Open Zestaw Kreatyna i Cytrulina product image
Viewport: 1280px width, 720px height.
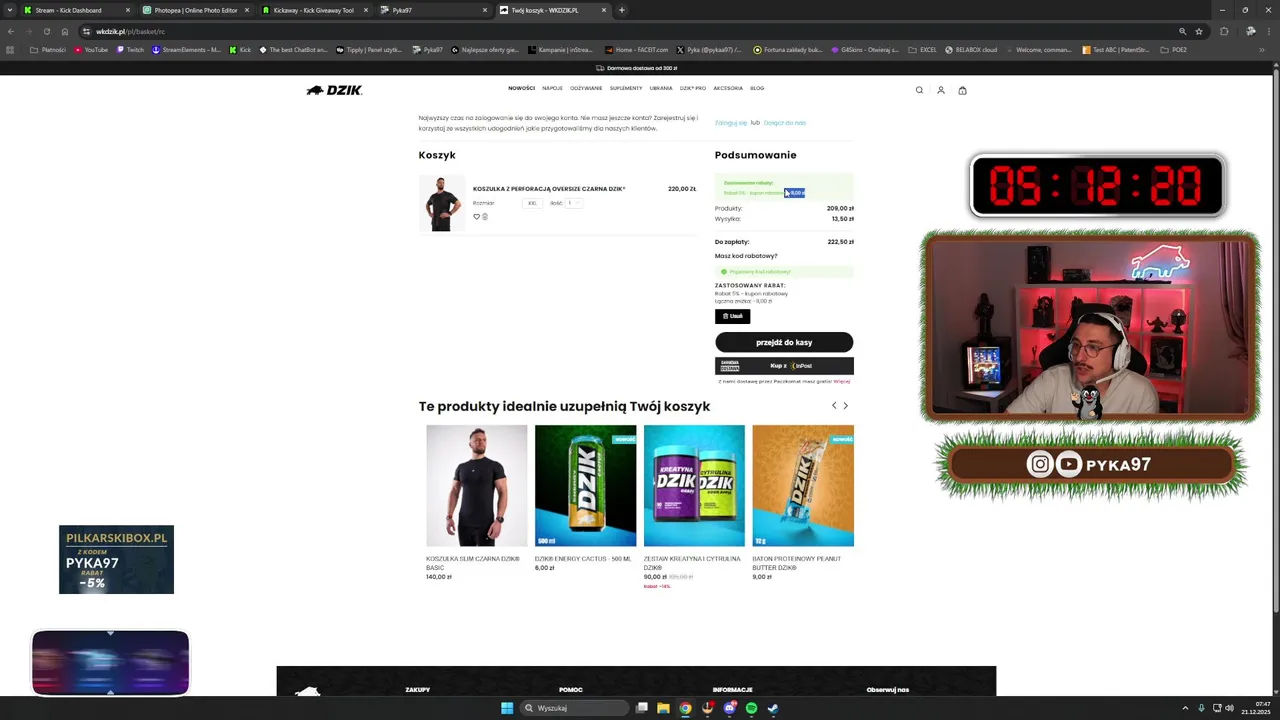click(694, 486)
